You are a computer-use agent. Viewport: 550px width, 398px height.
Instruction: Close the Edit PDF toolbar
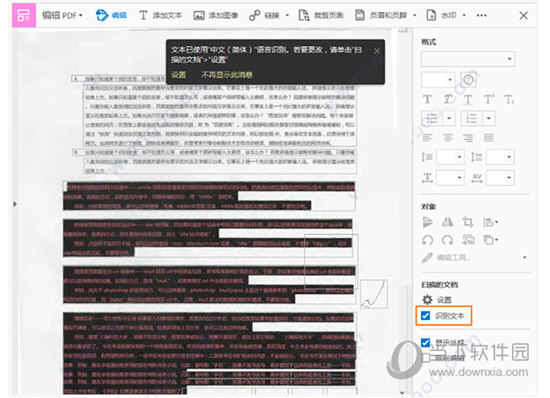click(523, 15)
